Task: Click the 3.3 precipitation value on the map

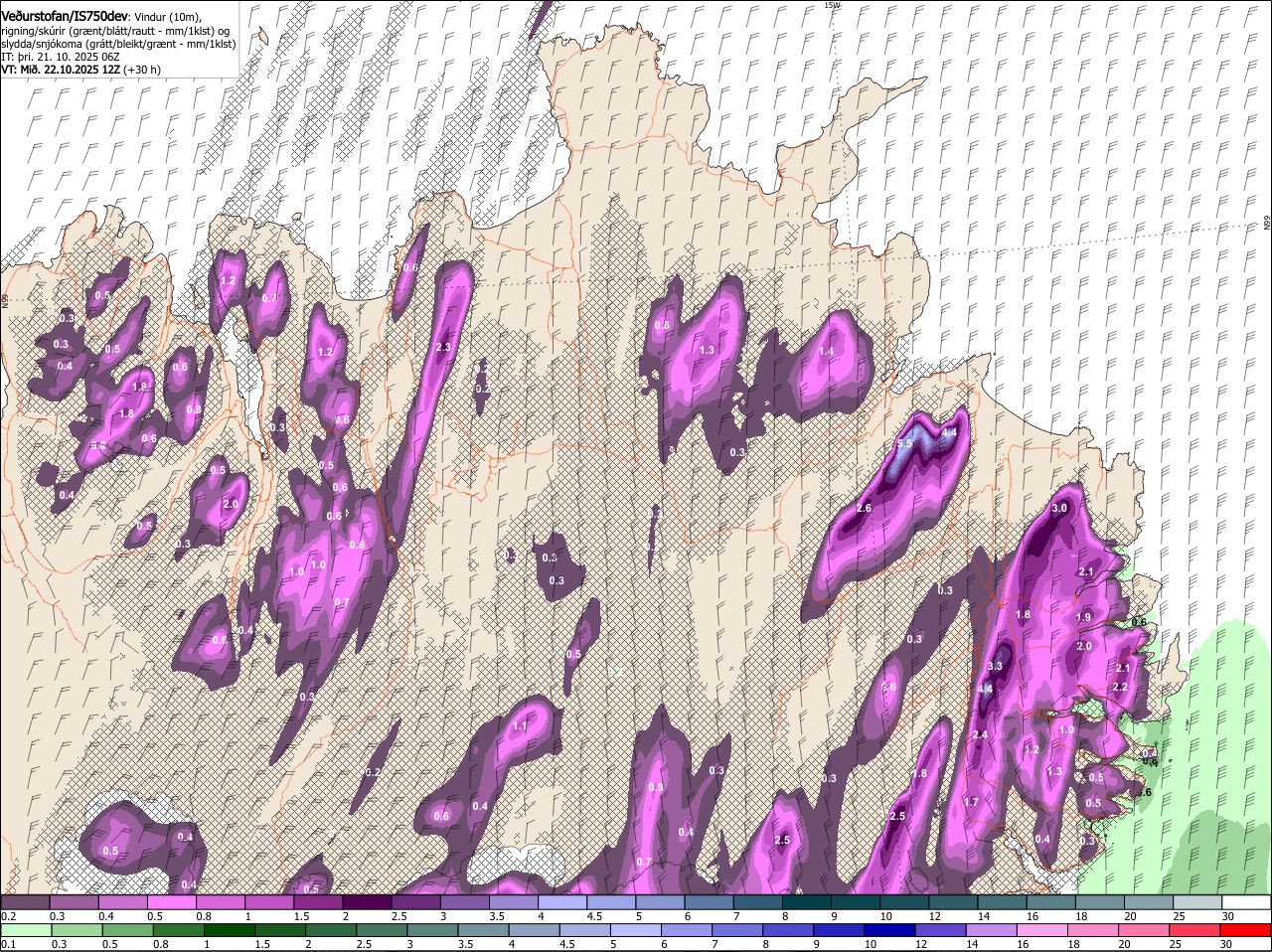Action: pyautogui.click(x=995, y=666)
